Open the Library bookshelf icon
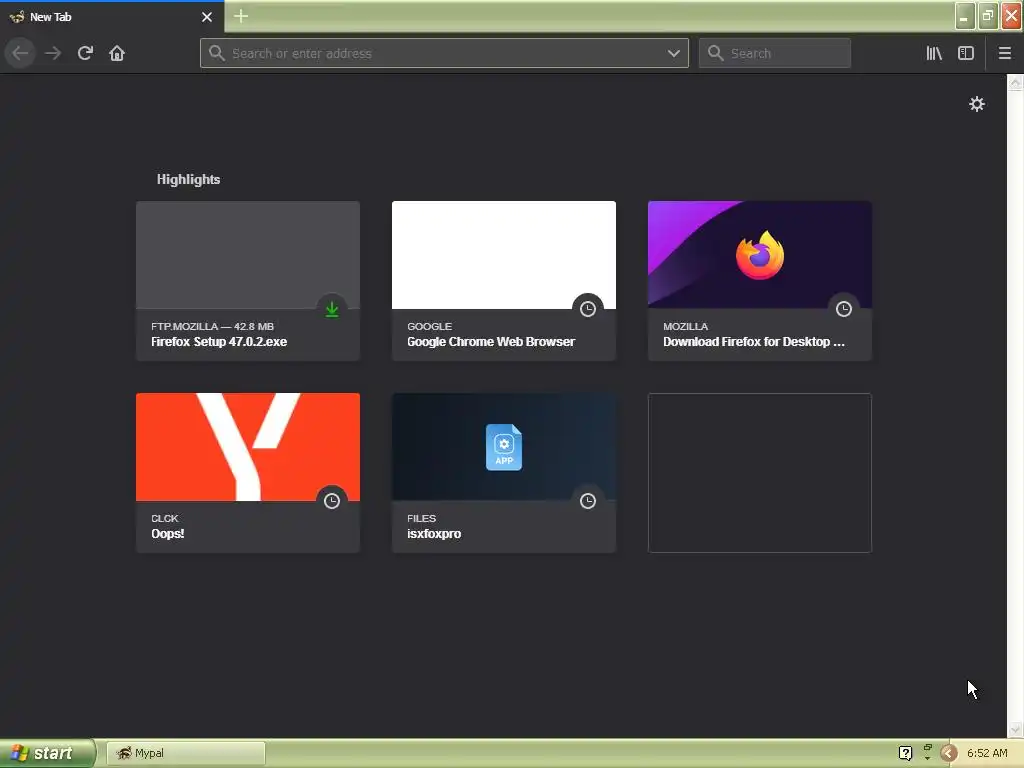 (x=934, y=53)
